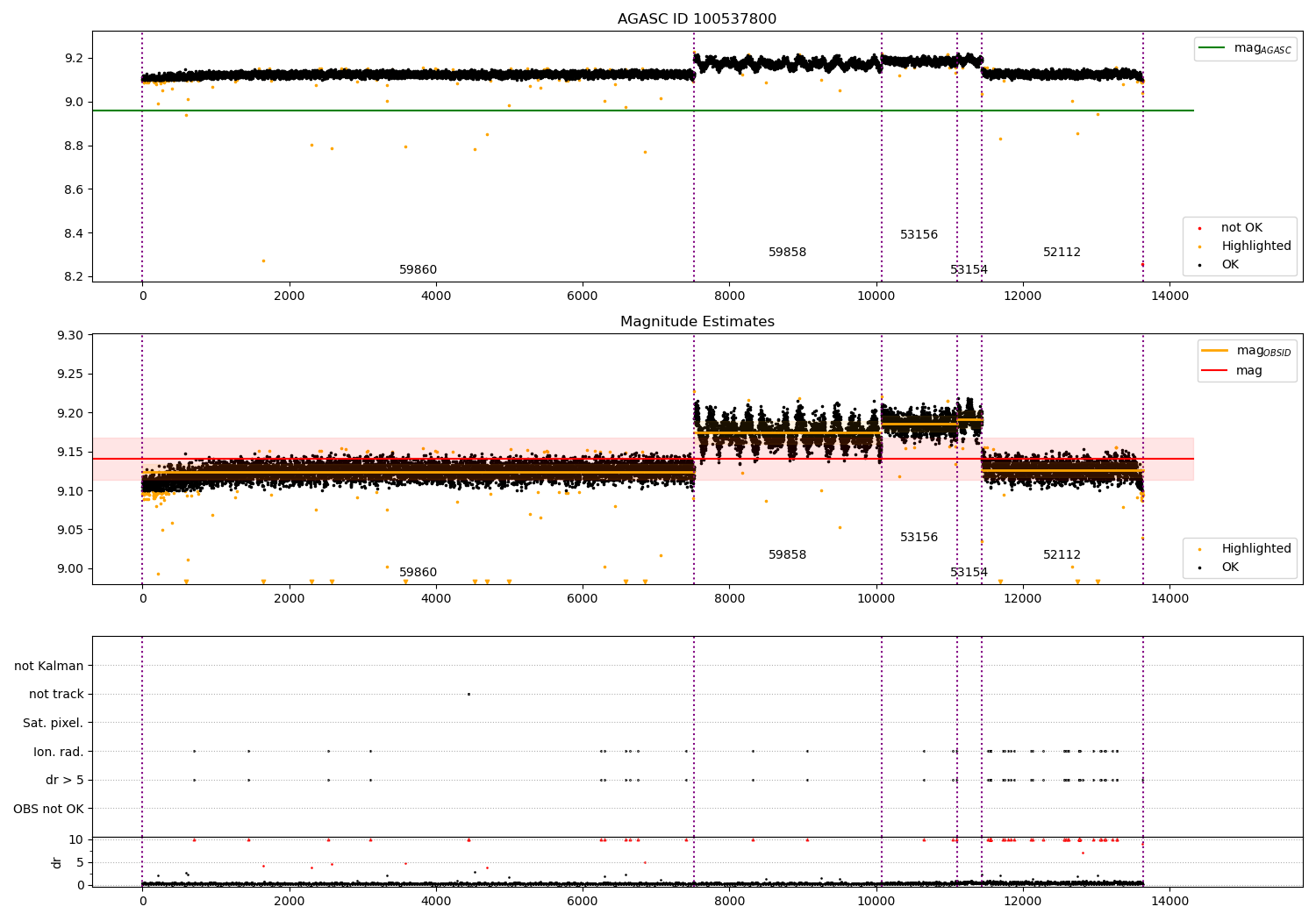
Task: Click obsid label 52112 in Magnitude Estimates plot
Action: 1062,555
